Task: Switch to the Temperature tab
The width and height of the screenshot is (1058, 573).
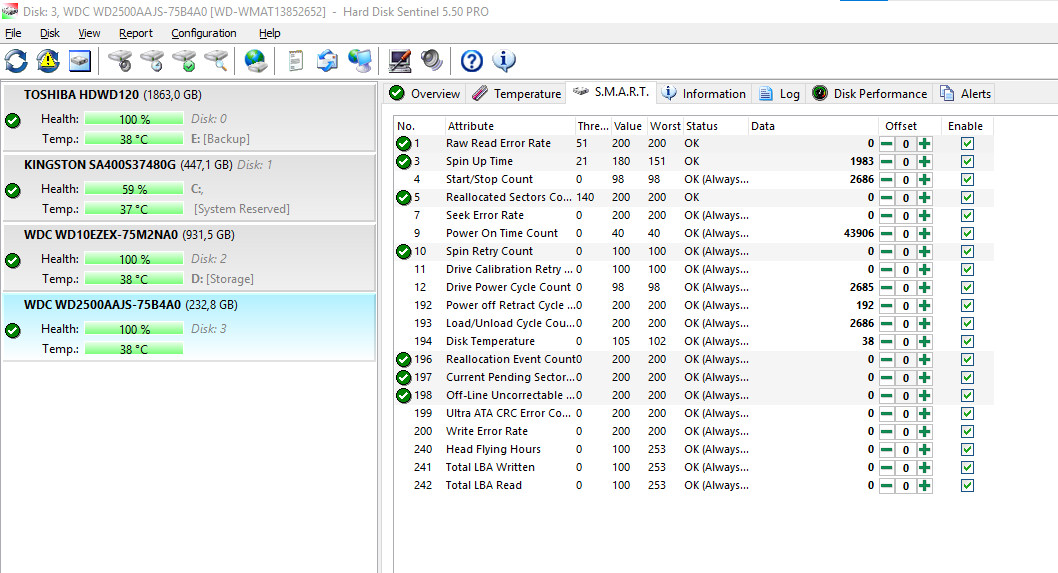Action: tap(516, 94)
